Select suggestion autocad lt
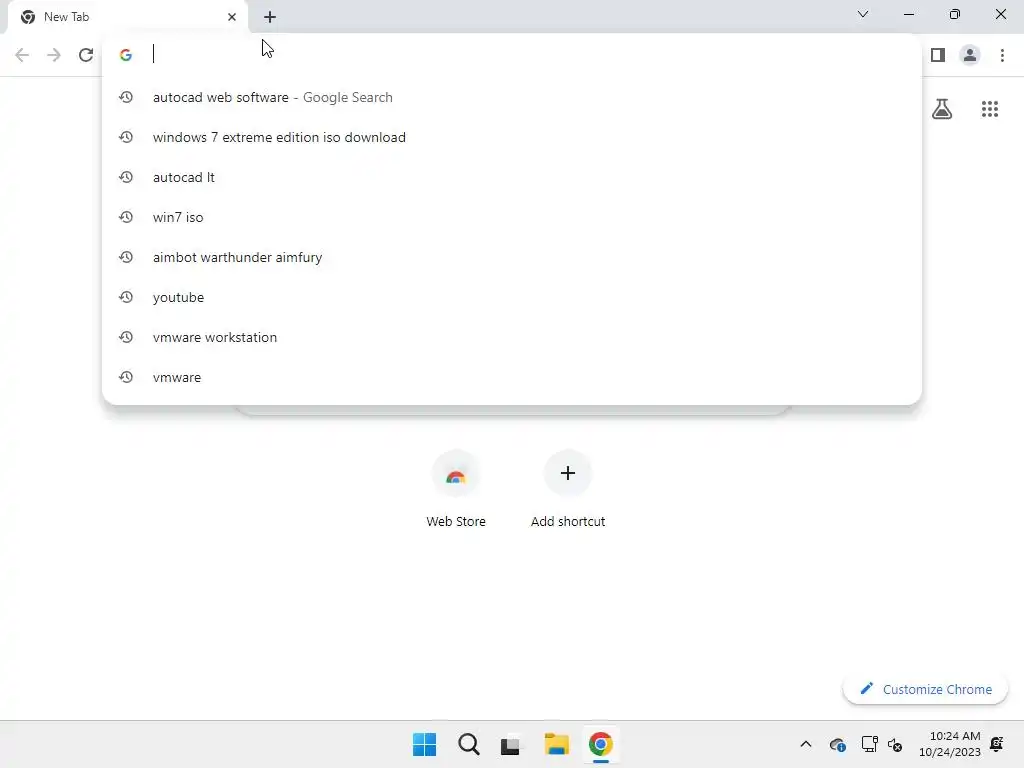Image resolution: width=1024 pixels, height=768 pixels. [512, 177]
